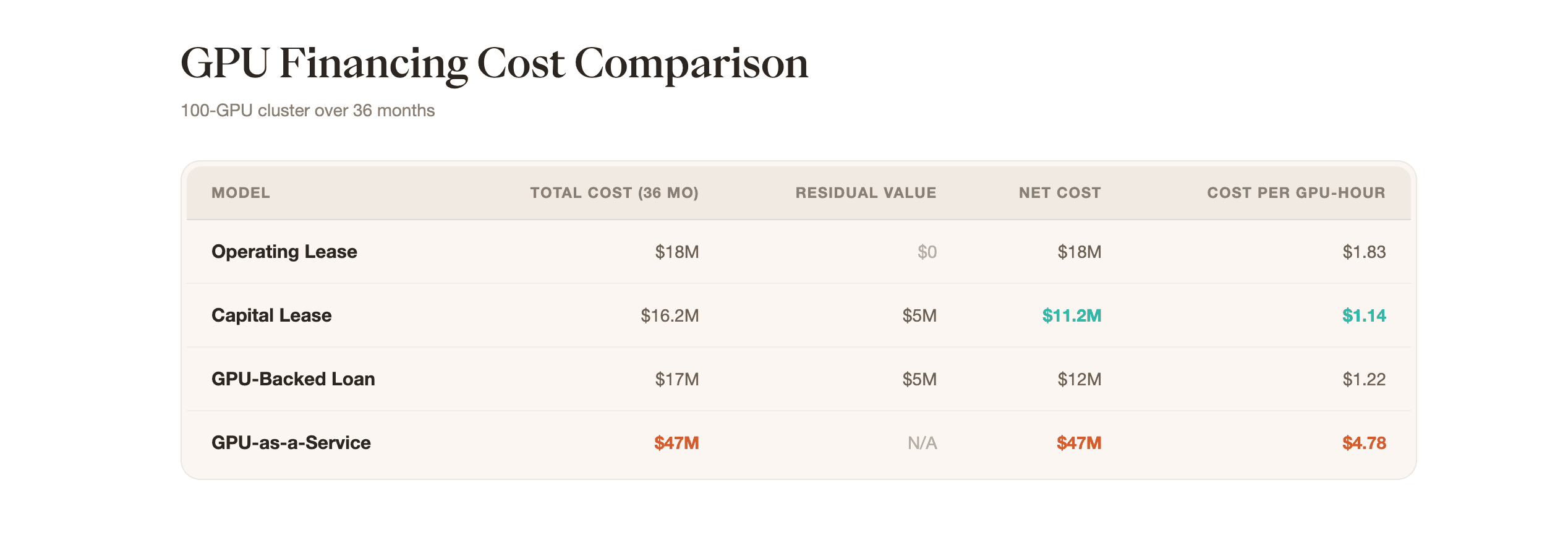The width and height of the screenshot is (1568, 548).
Task: Click the green $1.14 cost per GPU-hour
Action: coord(1364,315)
